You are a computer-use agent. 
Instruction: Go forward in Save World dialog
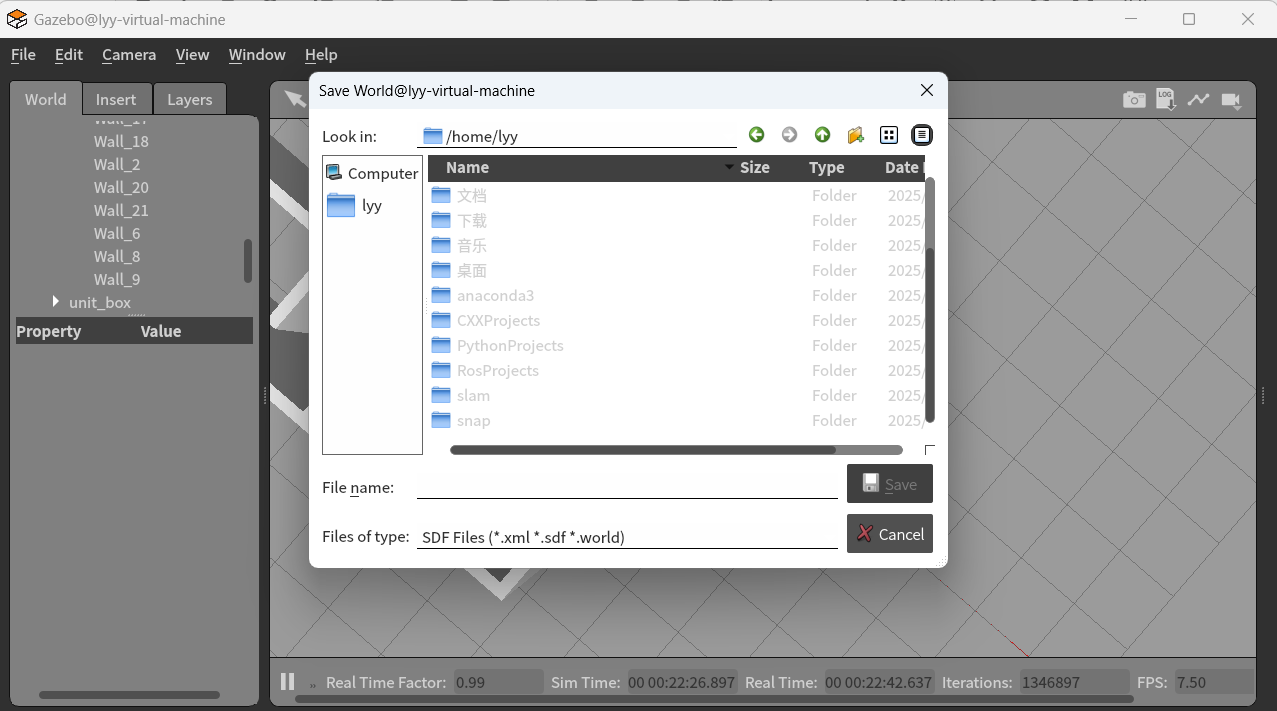(x=789, y=135)
